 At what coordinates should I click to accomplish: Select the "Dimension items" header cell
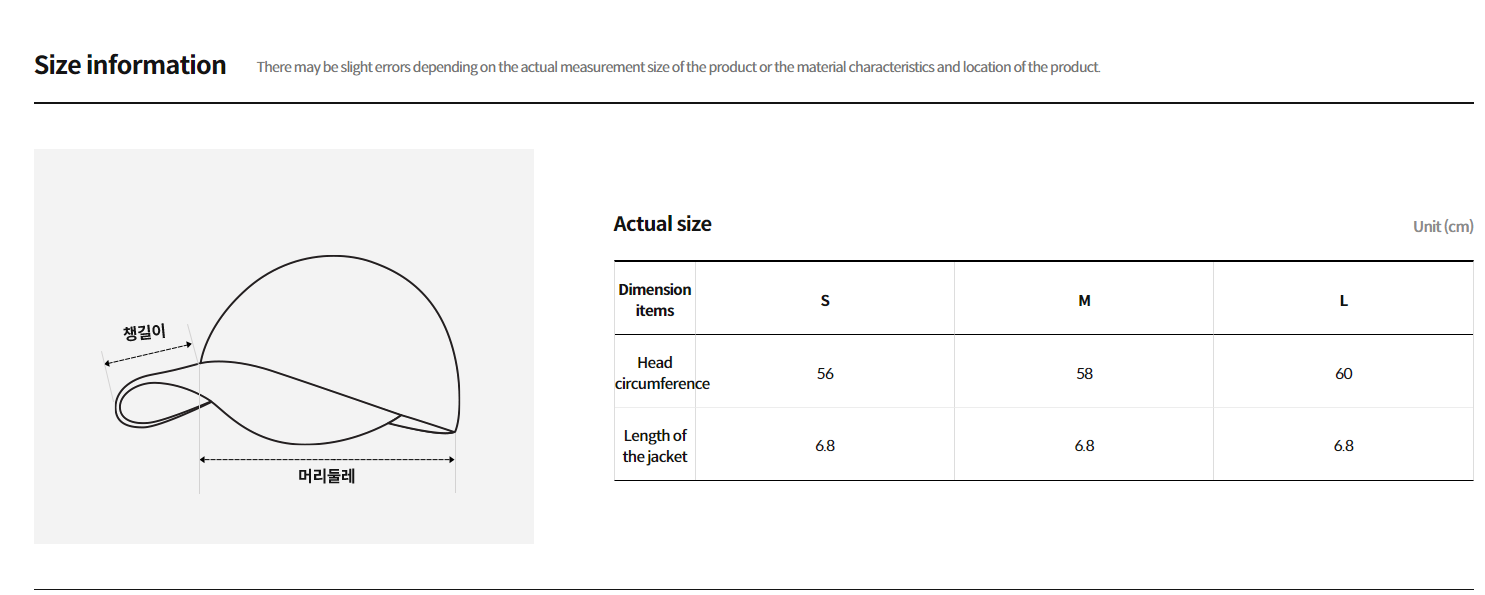click(x=655, y=300)
